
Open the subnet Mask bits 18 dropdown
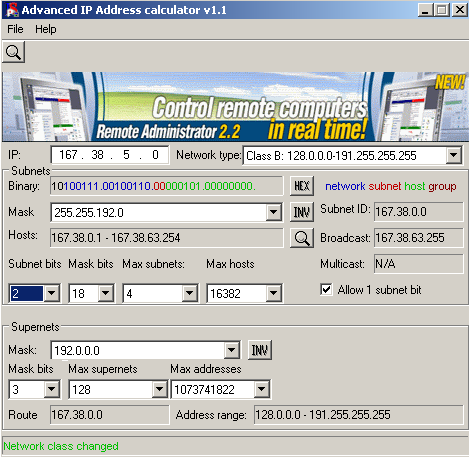[106, 293]
